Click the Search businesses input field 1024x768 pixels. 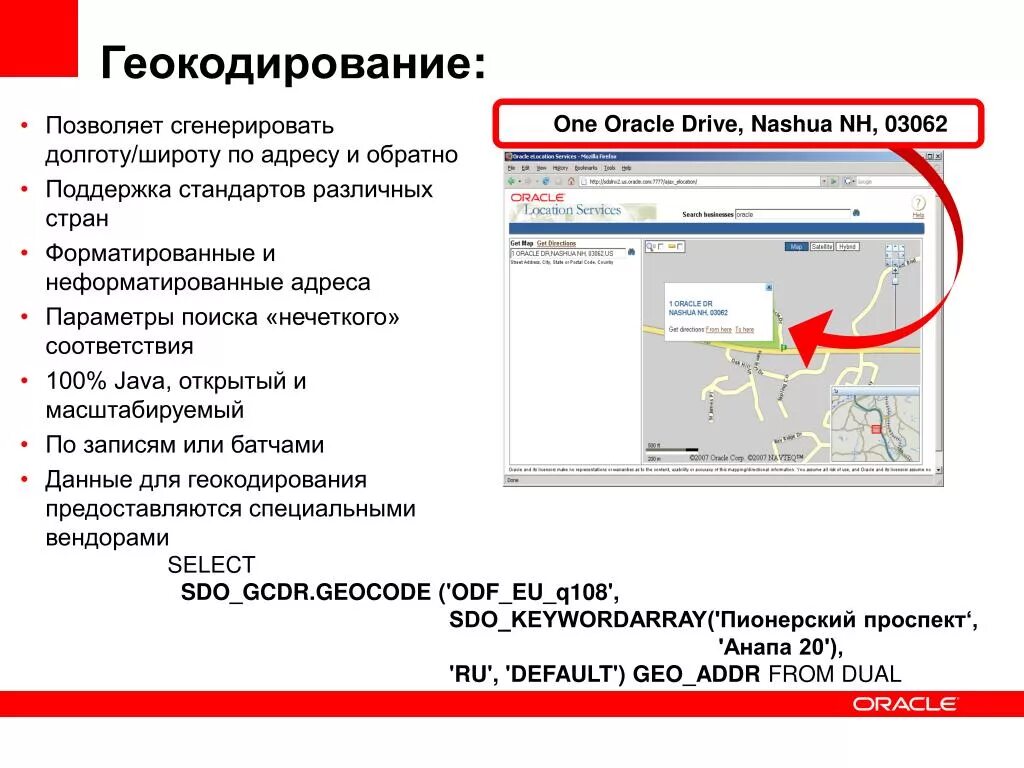[x=793, y=214]
